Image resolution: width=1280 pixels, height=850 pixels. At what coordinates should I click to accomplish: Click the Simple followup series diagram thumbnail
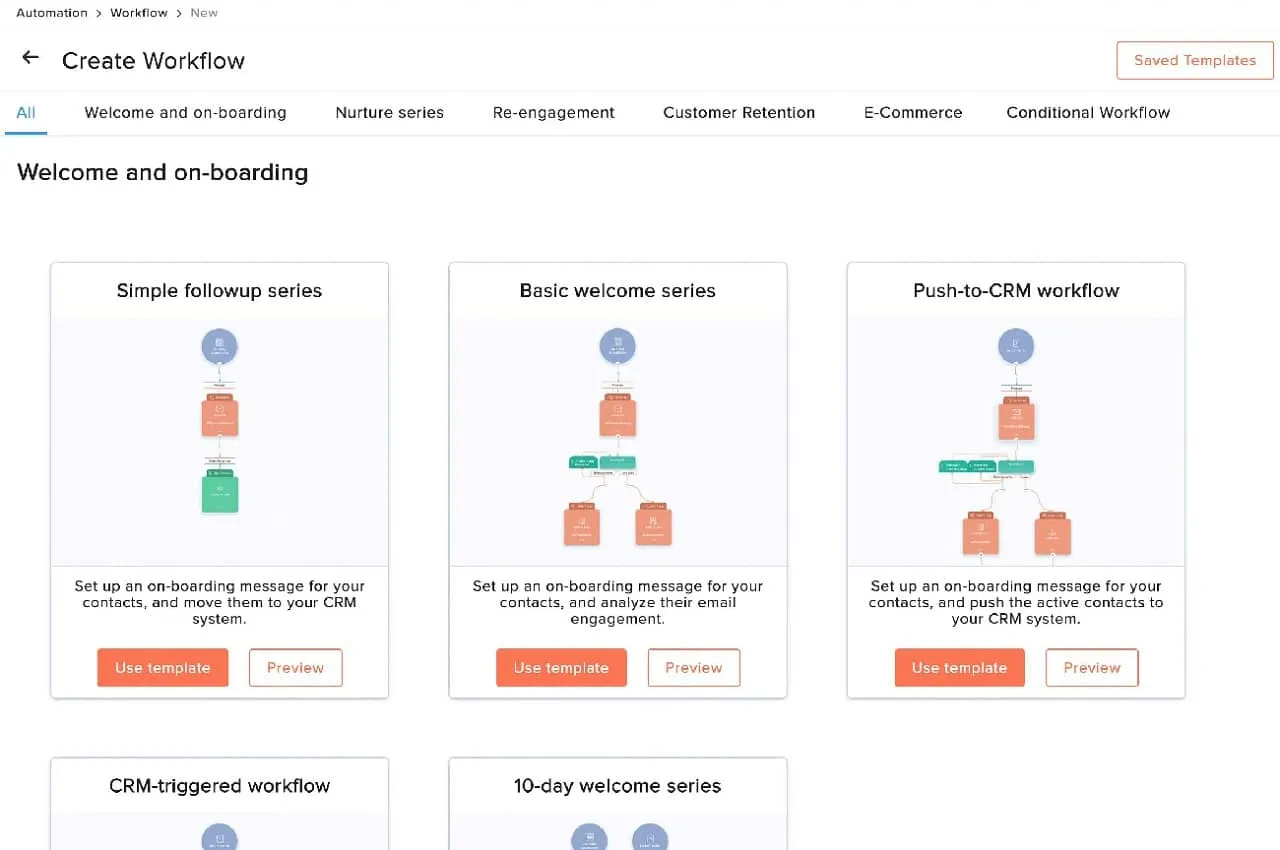(x=219, y=441)
